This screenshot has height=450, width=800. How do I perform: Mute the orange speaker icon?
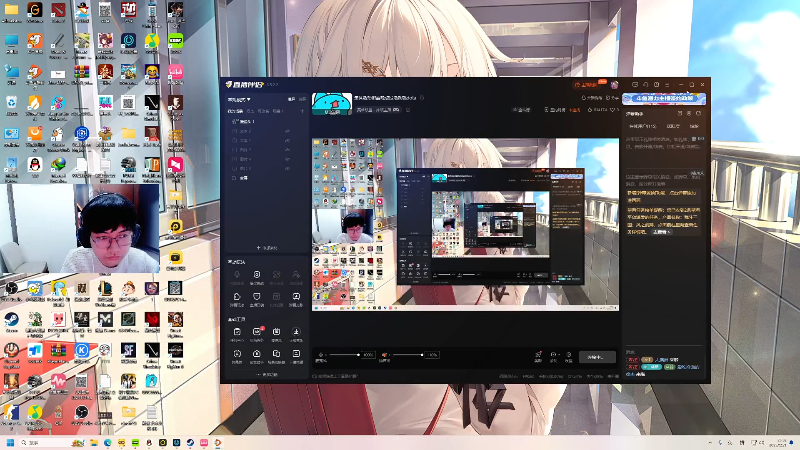[x=384, y=355]
